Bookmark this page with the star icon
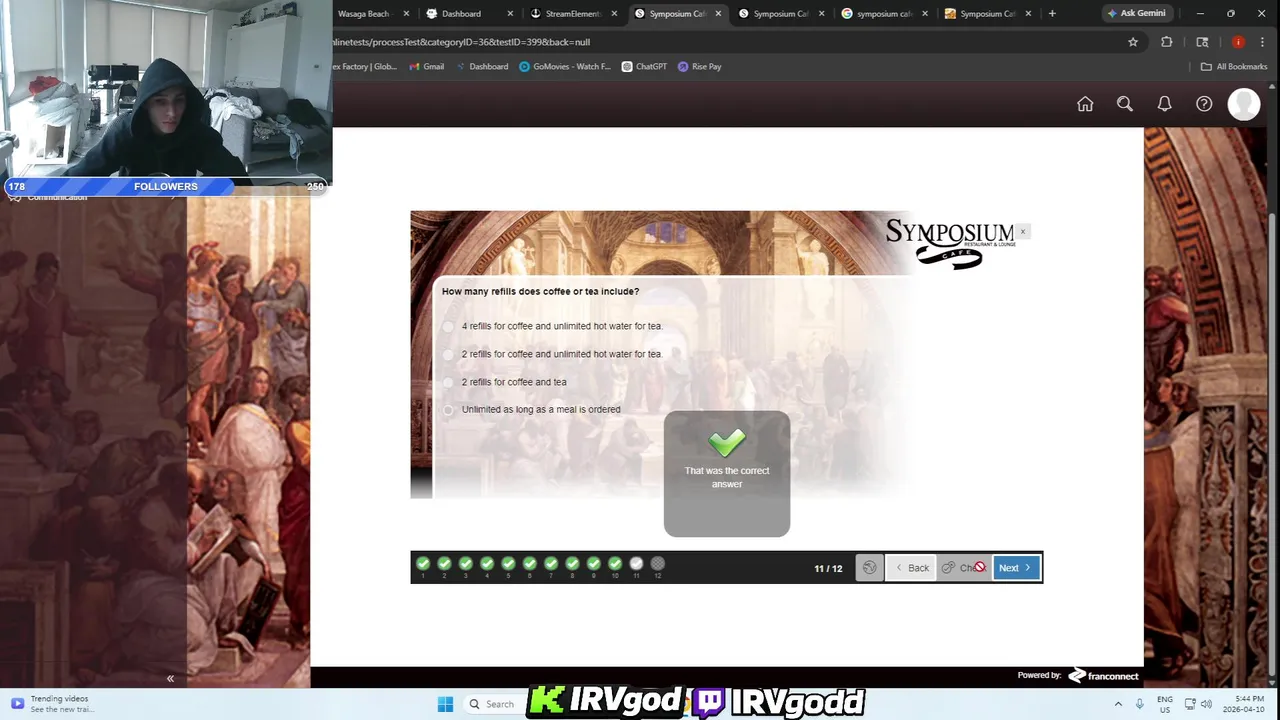This screenshot has height=720, width=1280. click(1133, 42)
